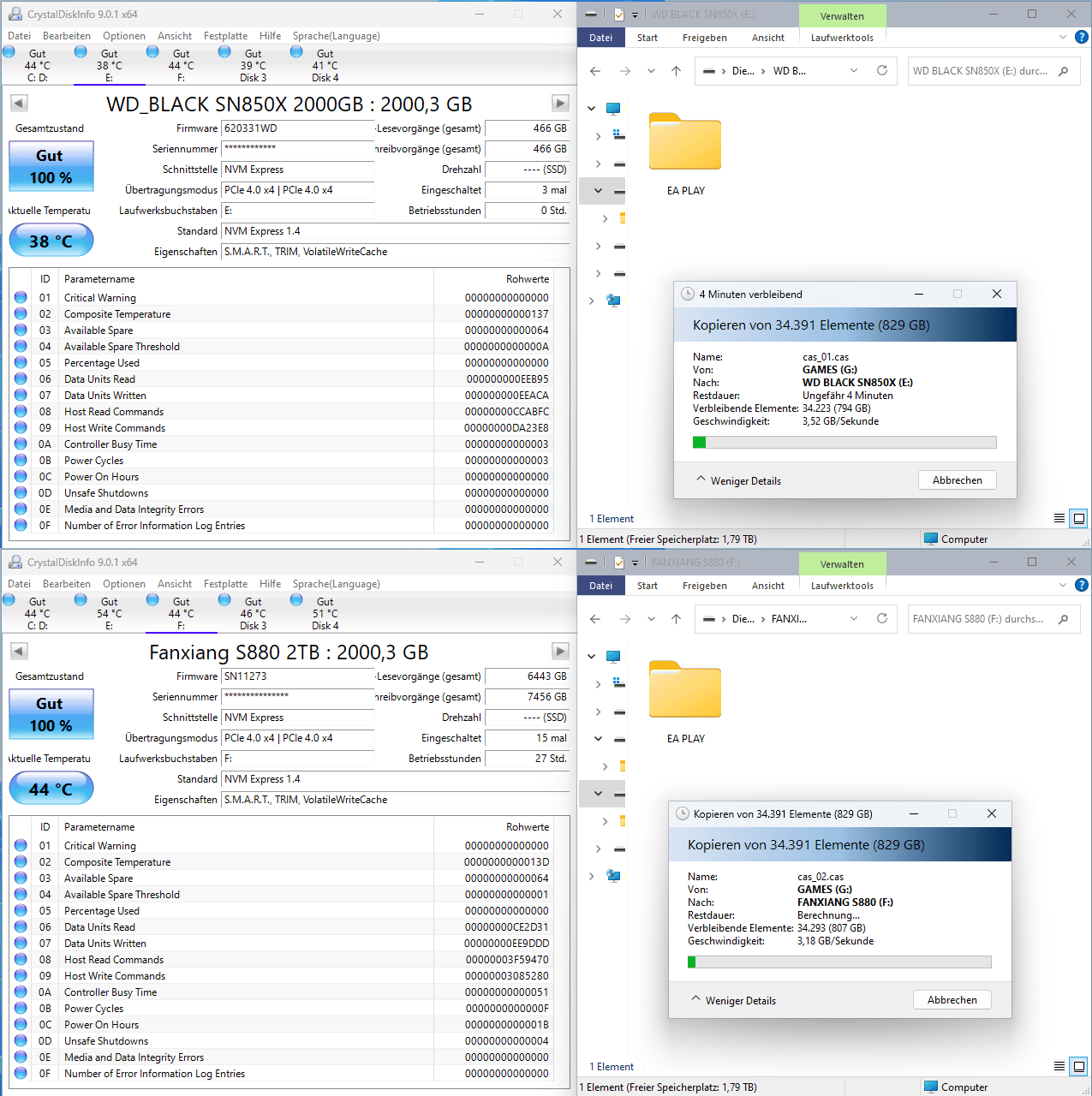The width and height of the screenshot is (1092, 1096).
Task: Open the address bar history dropdown in the WD BLACK Explorer
Action: pos(854,71)
